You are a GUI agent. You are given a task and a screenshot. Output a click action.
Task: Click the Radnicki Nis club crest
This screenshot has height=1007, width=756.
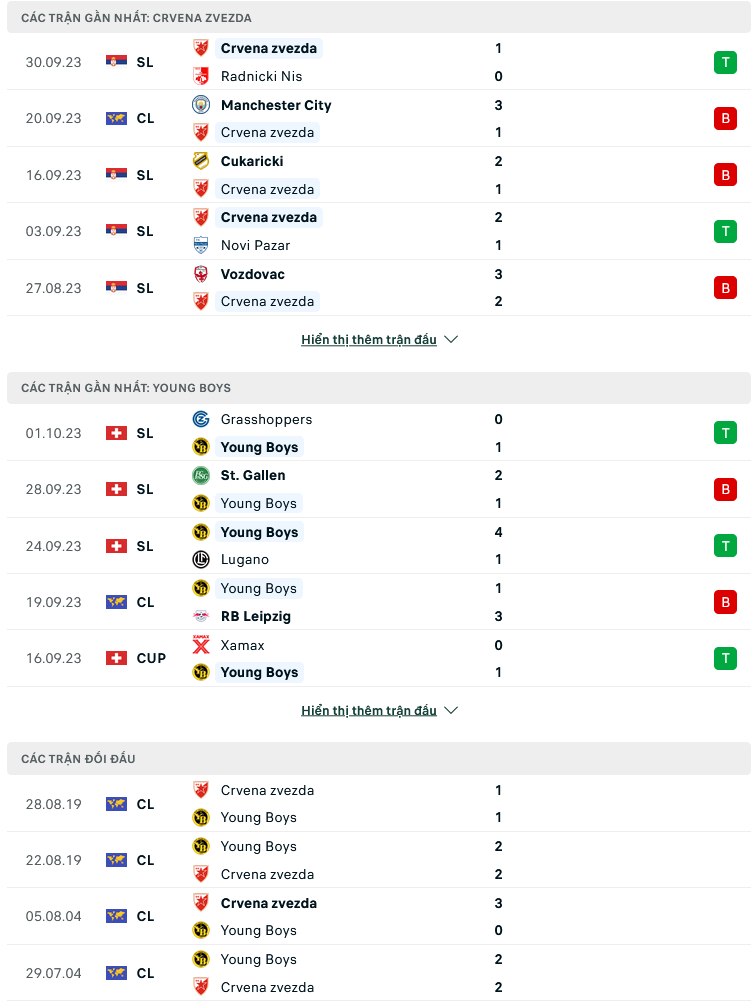(201, 76)
